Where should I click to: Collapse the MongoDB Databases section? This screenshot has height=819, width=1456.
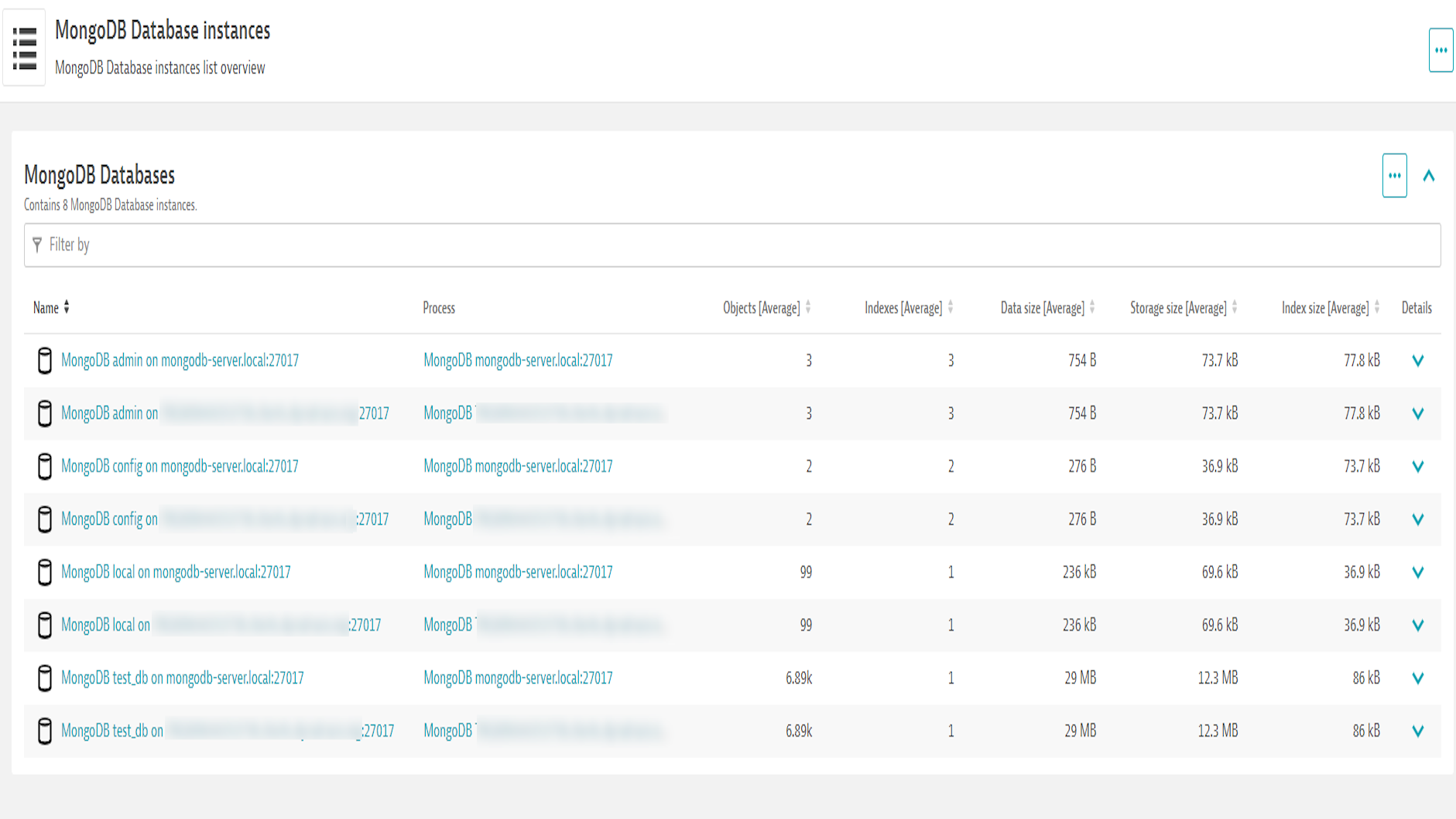(x=1428, y=176)
